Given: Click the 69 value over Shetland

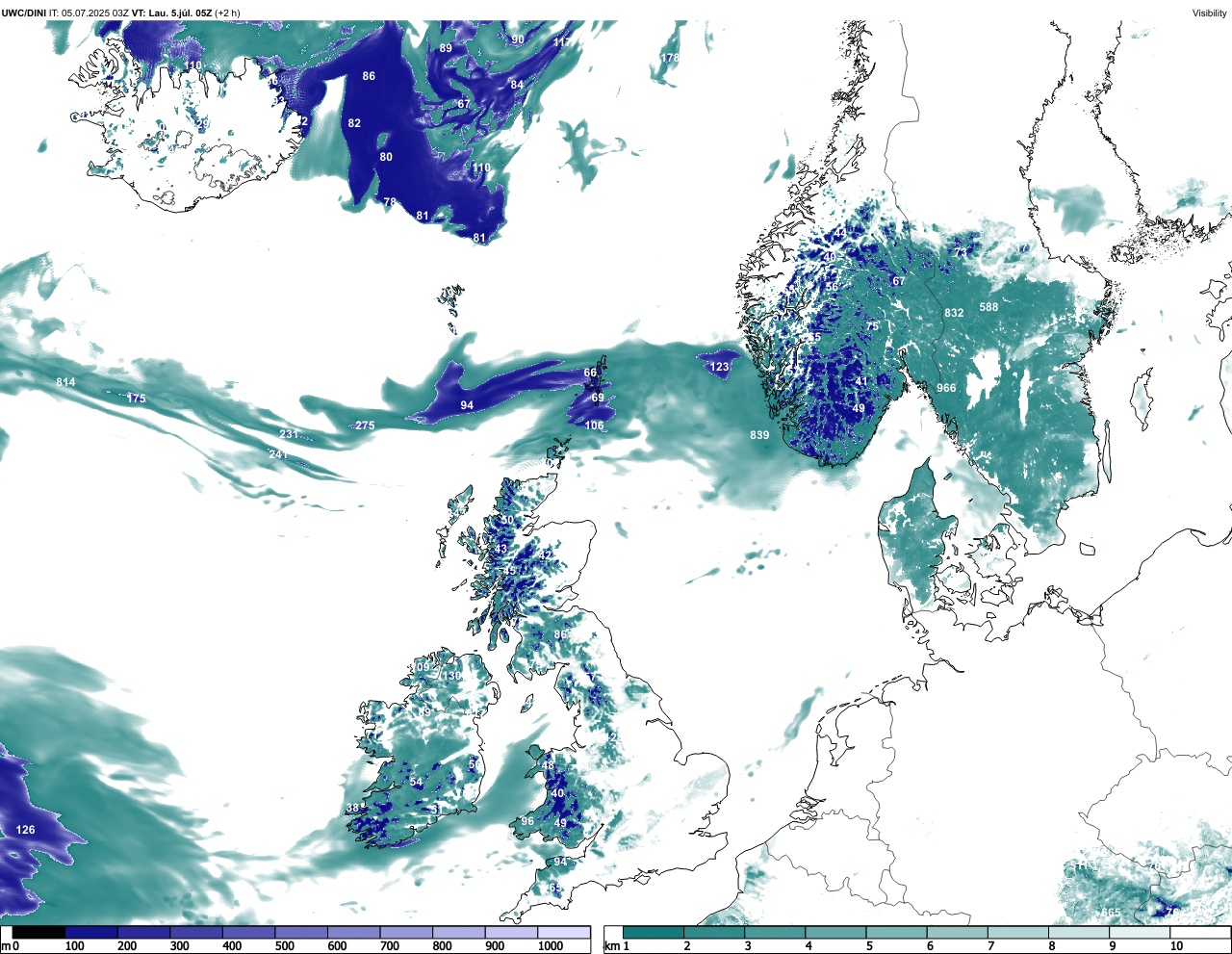Looking at the screenshot, I should [x=598, y=398].
